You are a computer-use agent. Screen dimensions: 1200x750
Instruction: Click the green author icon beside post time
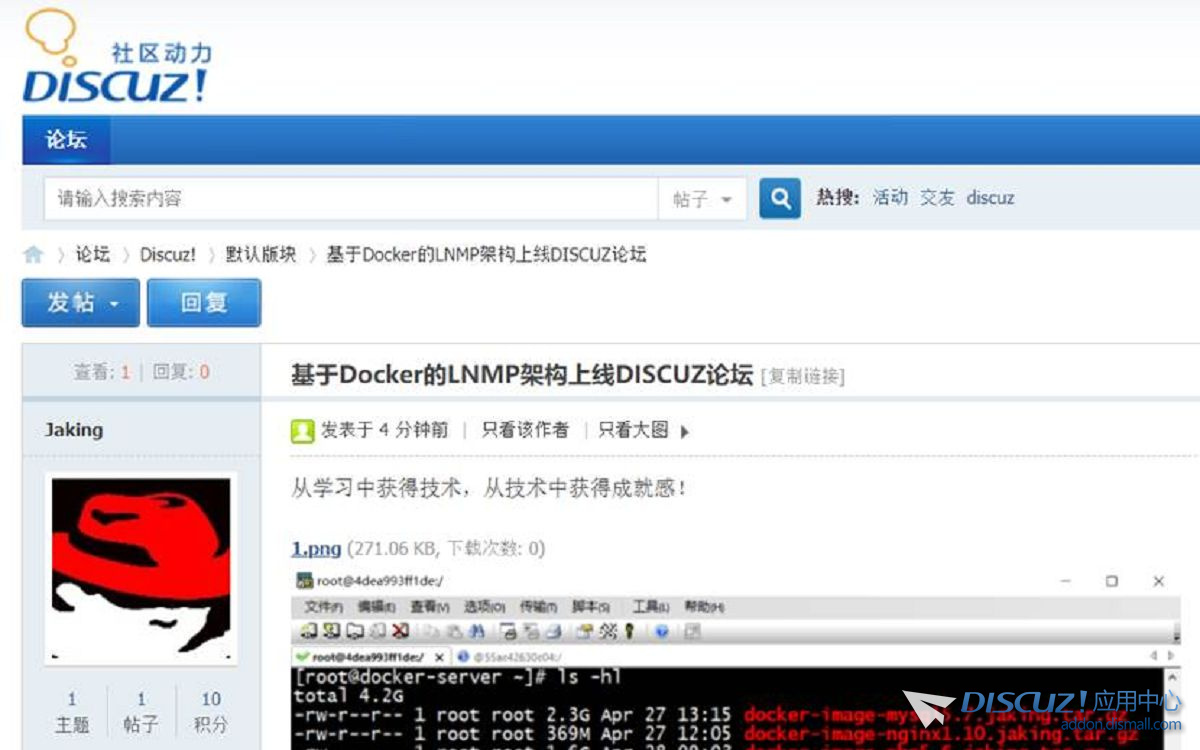pyautogui.click(x=302, y=431)
